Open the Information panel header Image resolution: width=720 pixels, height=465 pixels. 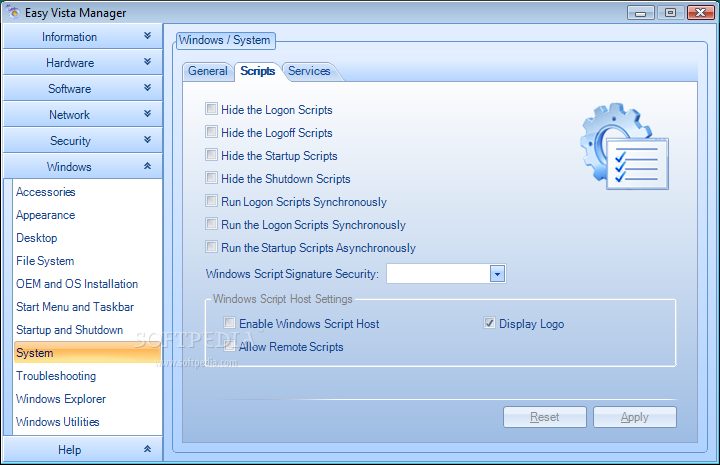pyautogui.click(x=83, y=36)
